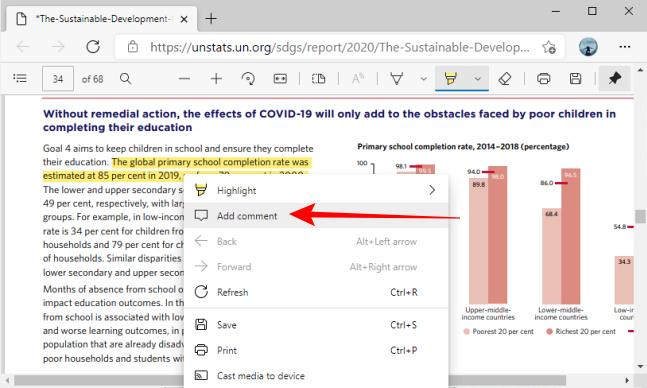The height and width of the screenshot is (388, 647).
Task: Click the Save icon in the PDF toolbar
Action: 575,78
